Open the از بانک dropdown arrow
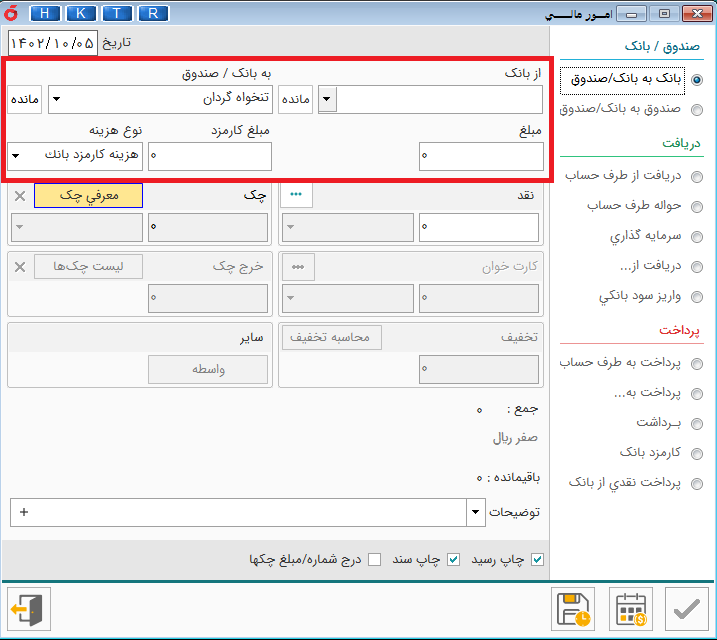The image size is (717, 640). pyautogui.click(x=327, y=99)
